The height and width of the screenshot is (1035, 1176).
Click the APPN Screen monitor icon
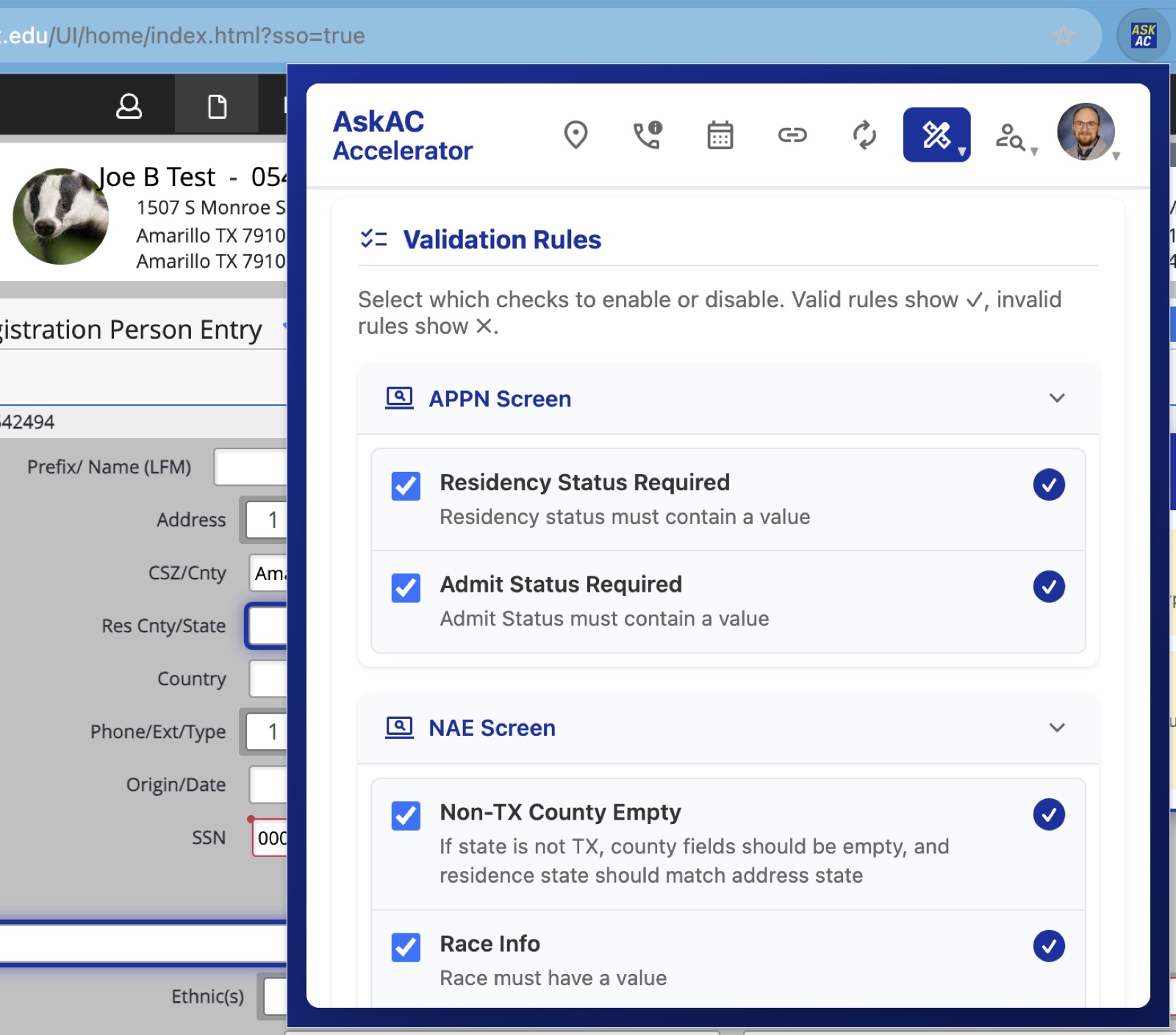399,398
